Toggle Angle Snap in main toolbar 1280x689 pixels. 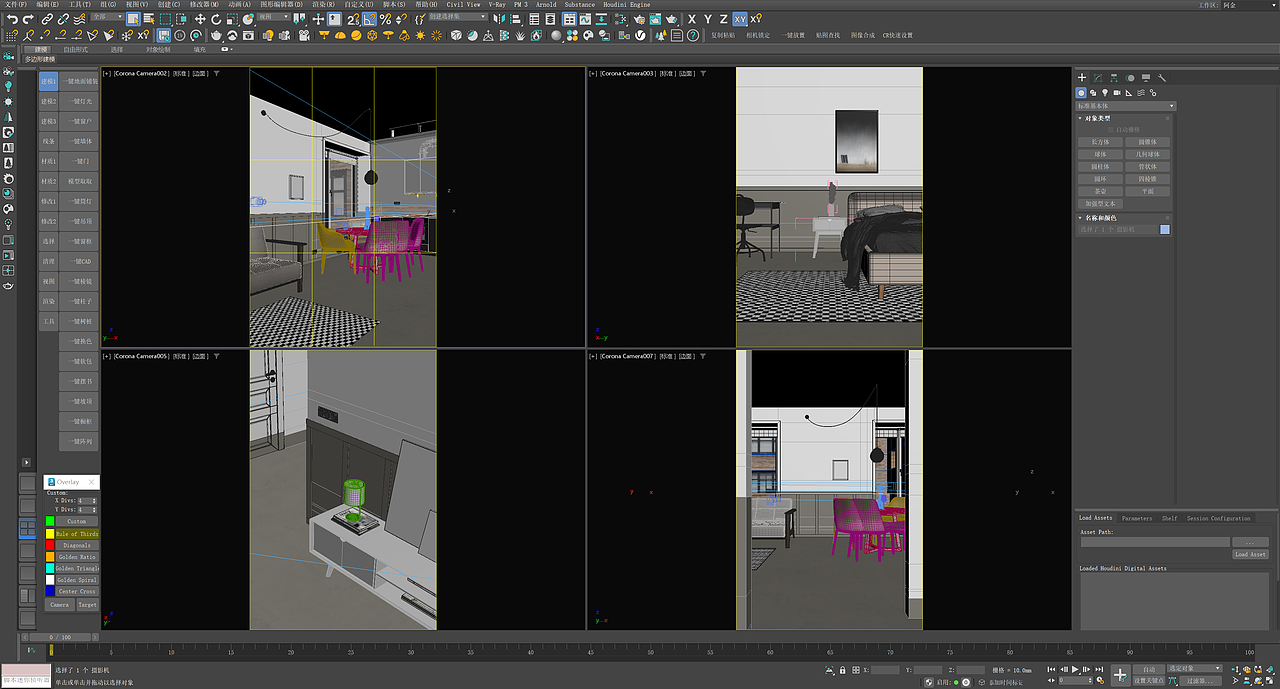tap(370, 18)
